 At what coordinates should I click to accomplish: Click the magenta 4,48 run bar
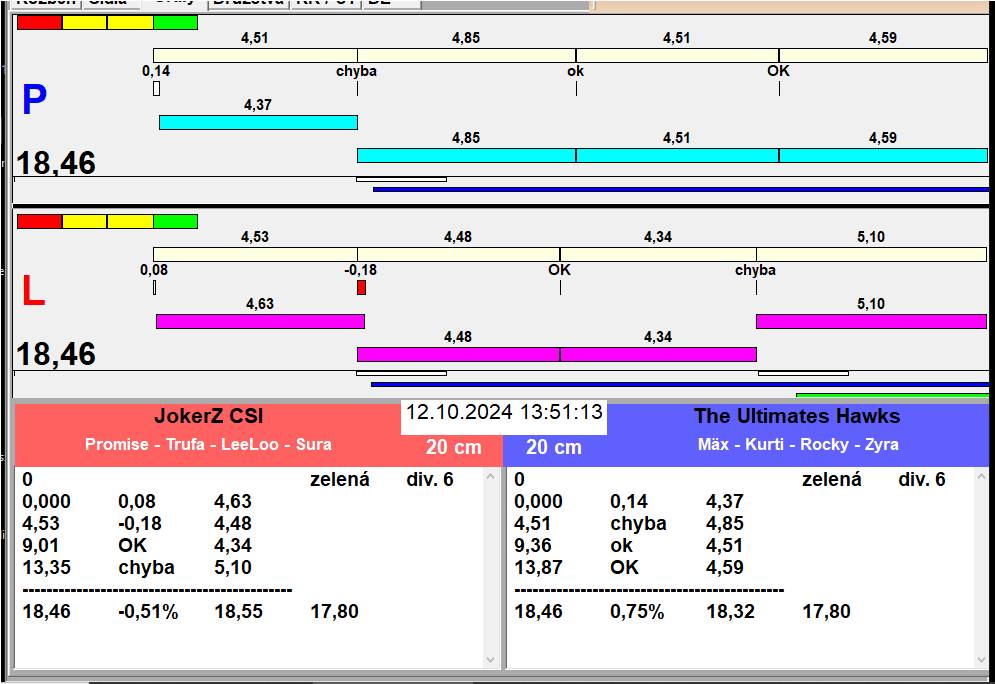pyautogui.click(x=458, y=354)
